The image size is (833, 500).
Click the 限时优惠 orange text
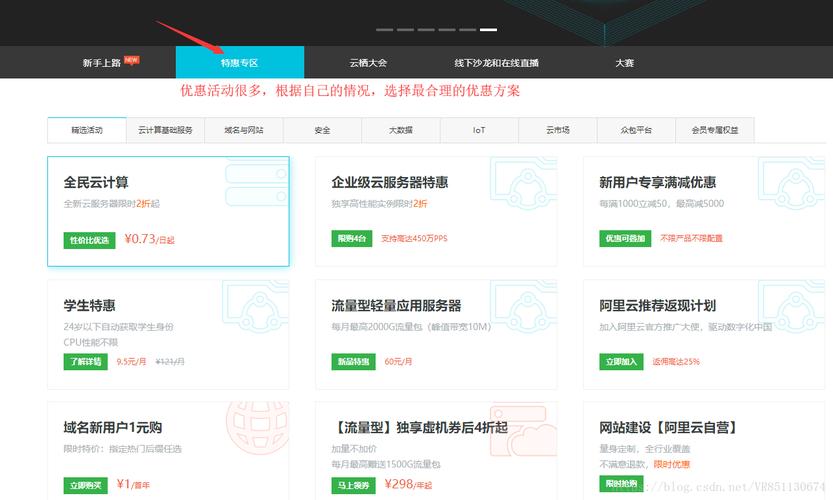pos(672,464)
